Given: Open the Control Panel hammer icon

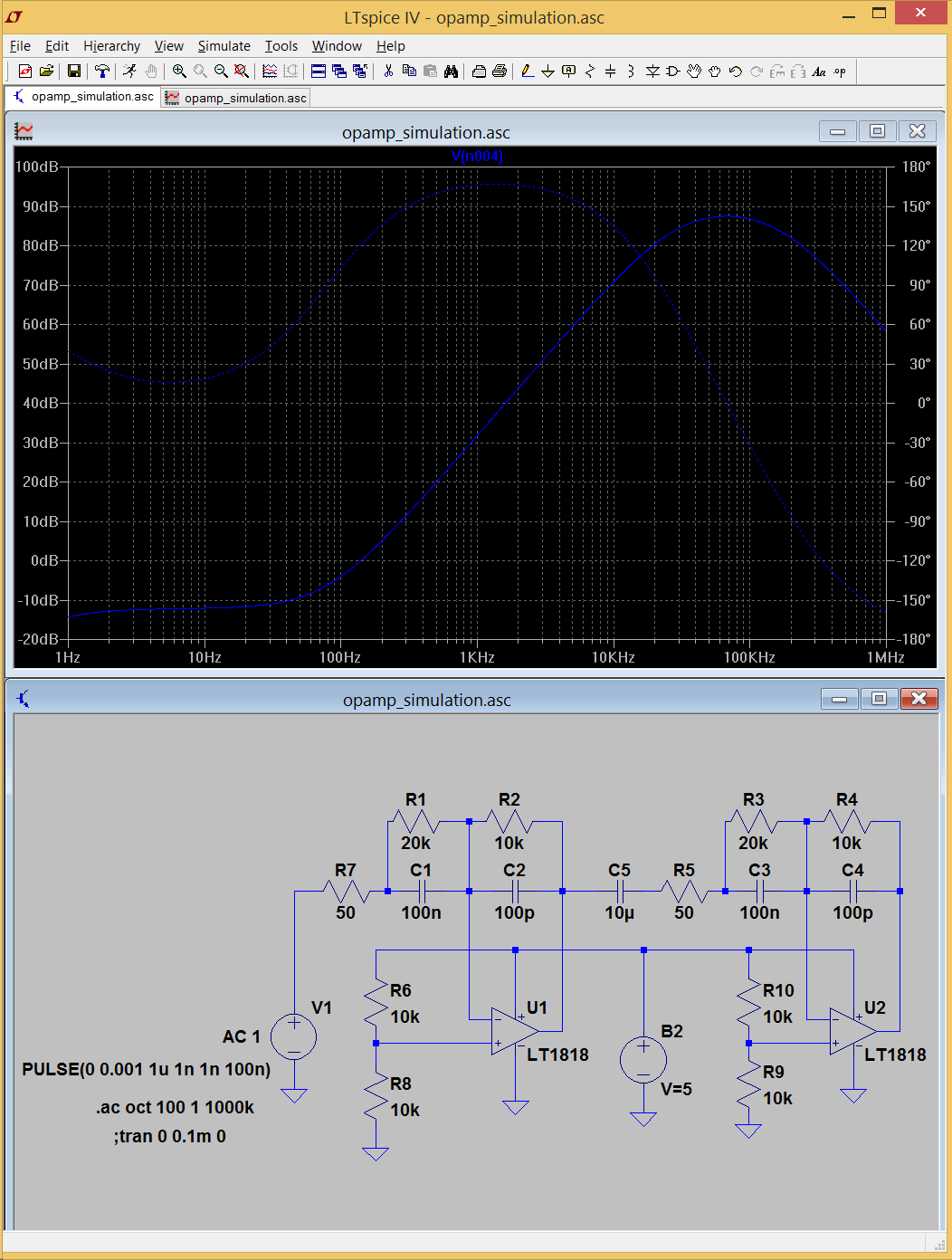Looking at the screenshot, I should pyautogui.click(x=102, y=72).
